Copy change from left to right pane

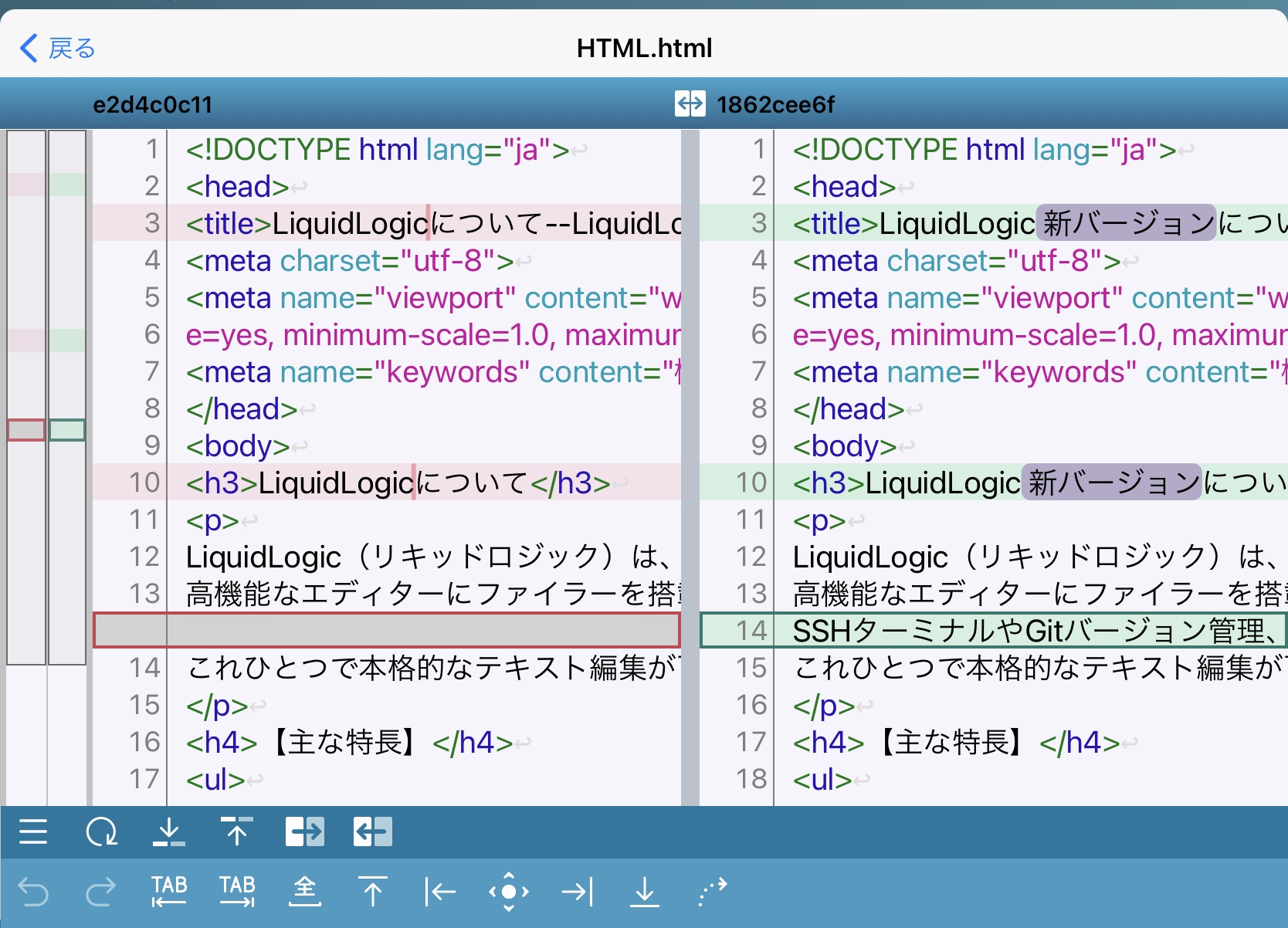[304, 831]
